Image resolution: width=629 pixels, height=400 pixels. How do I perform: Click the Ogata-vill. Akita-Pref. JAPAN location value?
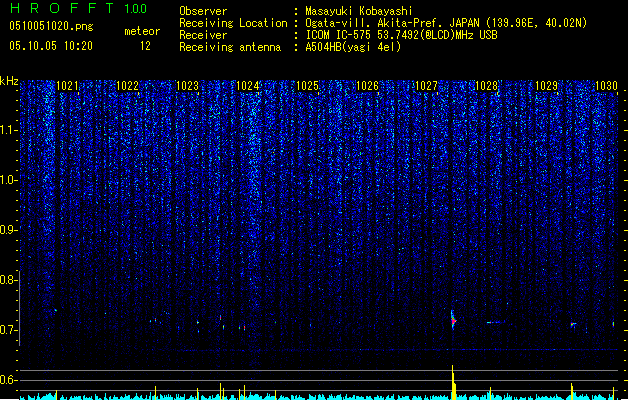[446, 23]
